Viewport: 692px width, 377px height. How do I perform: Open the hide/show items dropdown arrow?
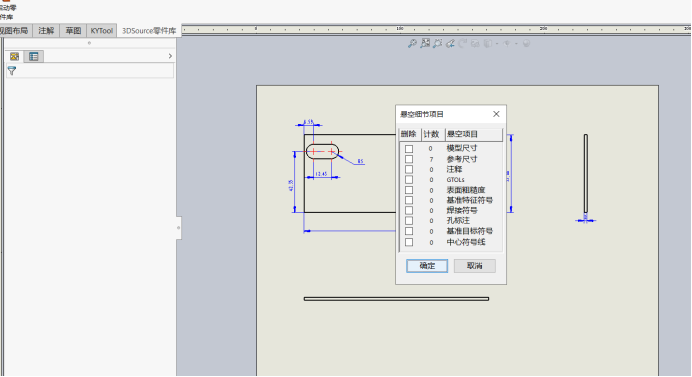coord(516,44)
